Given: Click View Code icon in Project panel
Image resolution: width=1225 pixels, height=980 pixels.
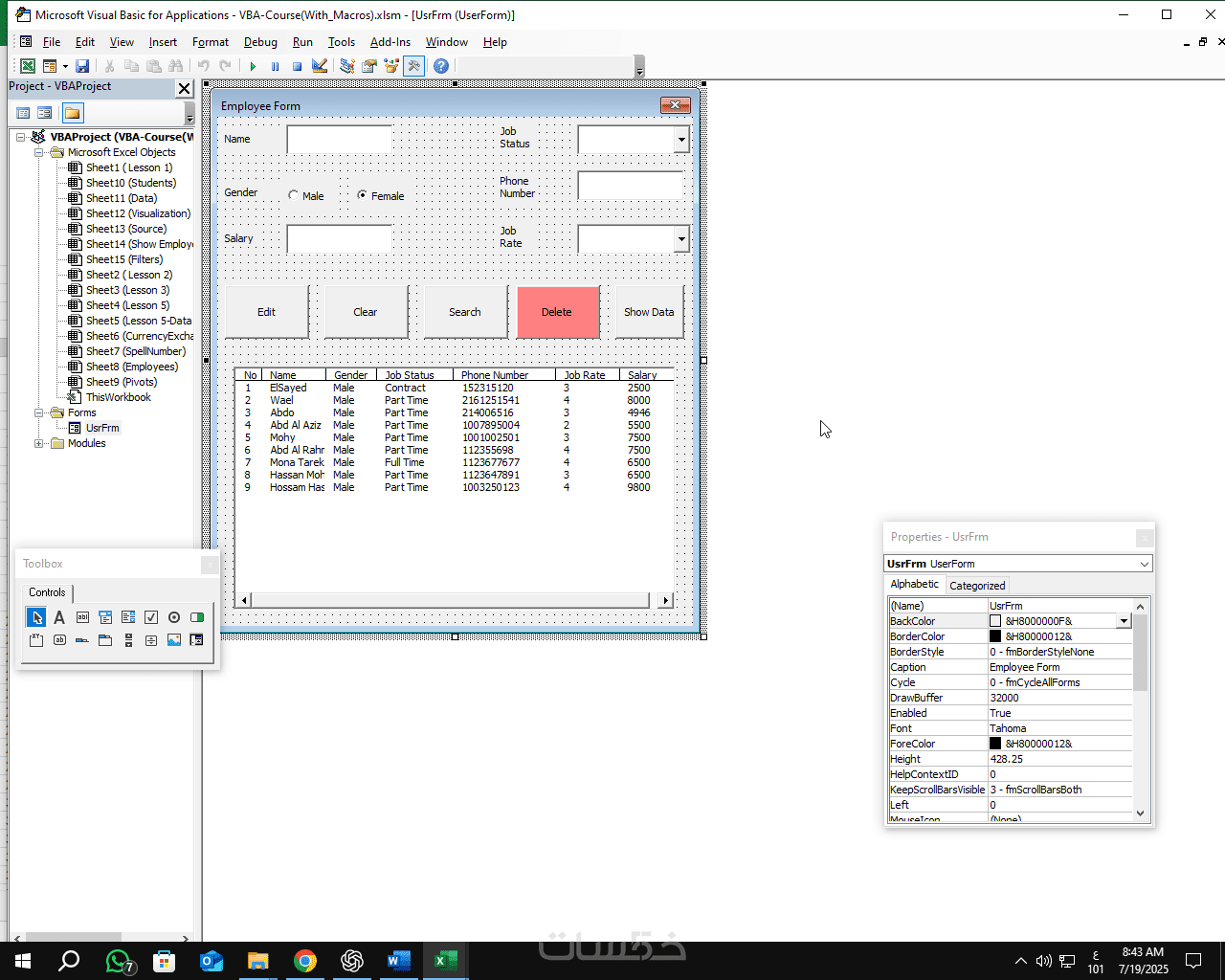Looking at the screenshot, I should 23,113.
